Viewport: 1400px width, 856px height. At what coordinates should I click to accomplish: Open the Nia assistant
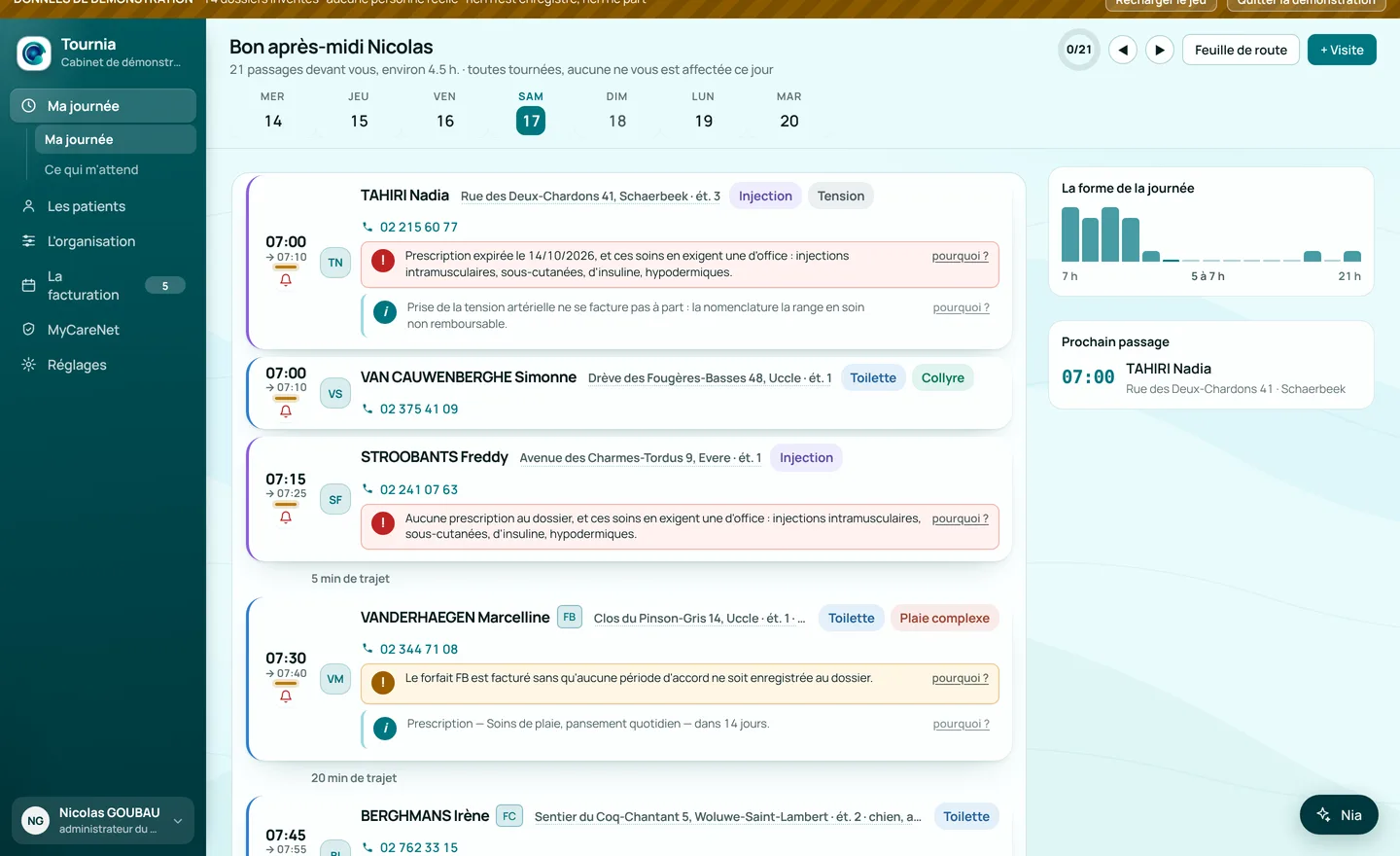pos(1339,815)
